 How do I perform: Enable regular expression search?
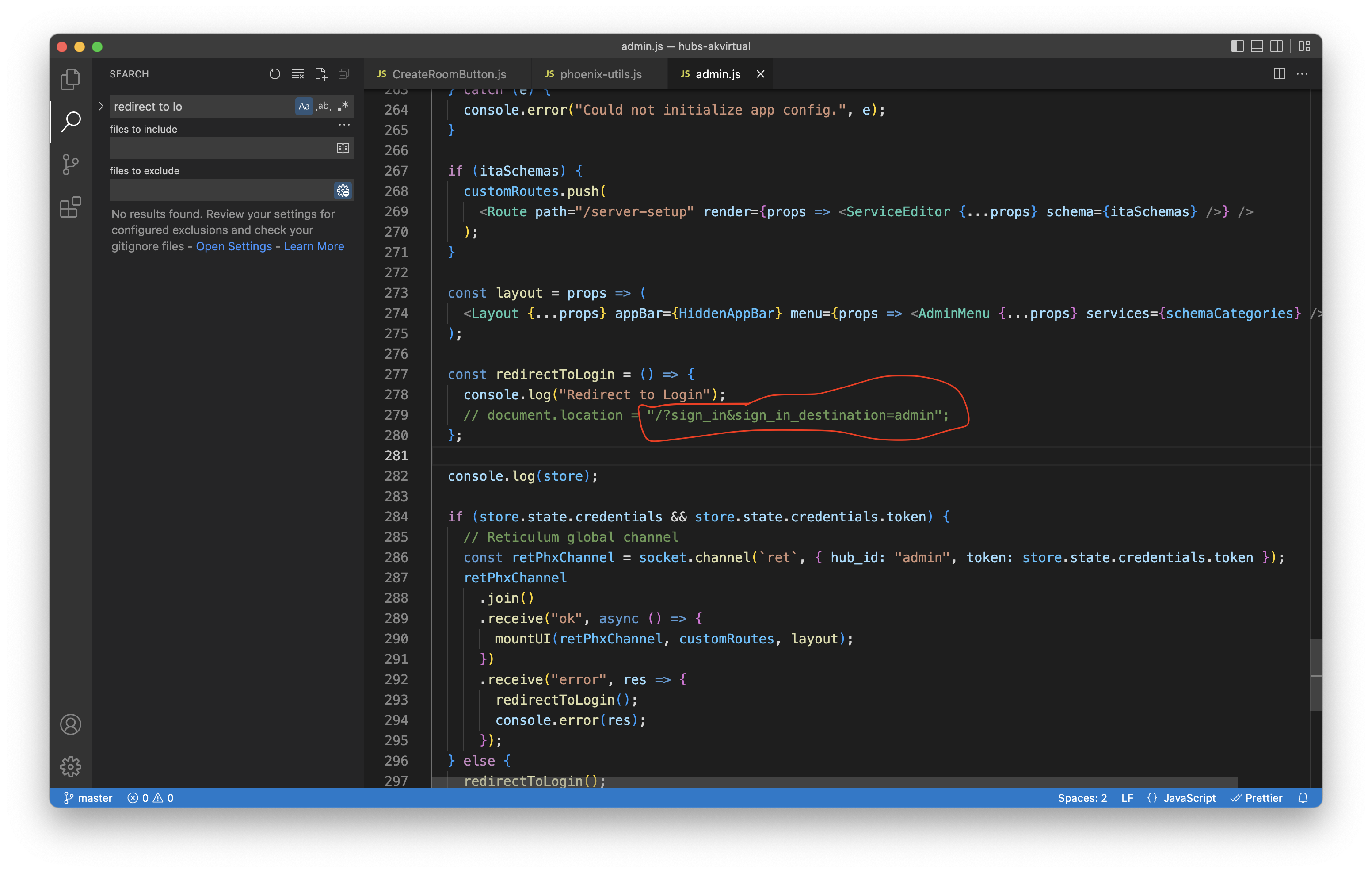pyautogui.click(x=343, y=106)
